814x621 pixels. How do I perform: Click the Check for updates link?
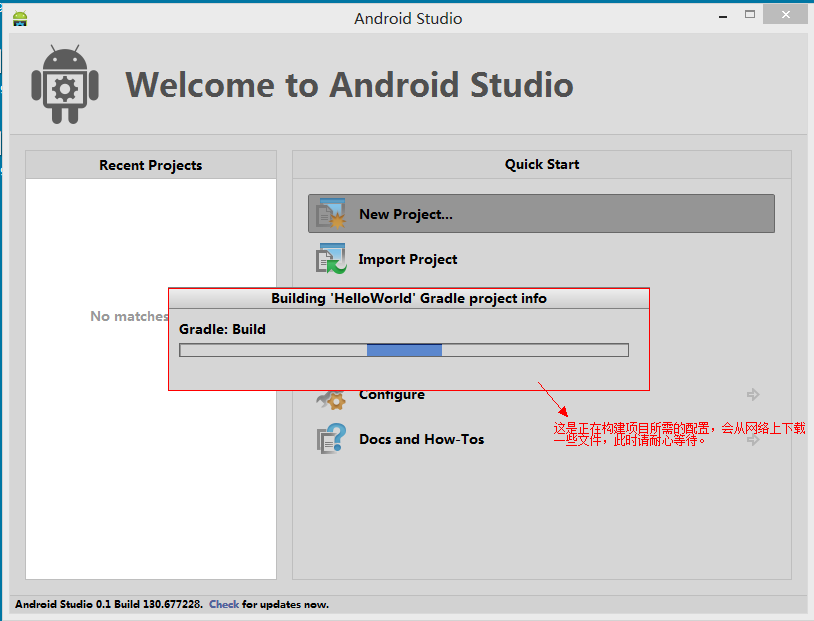pyautogui.click(x=224, y=604)
